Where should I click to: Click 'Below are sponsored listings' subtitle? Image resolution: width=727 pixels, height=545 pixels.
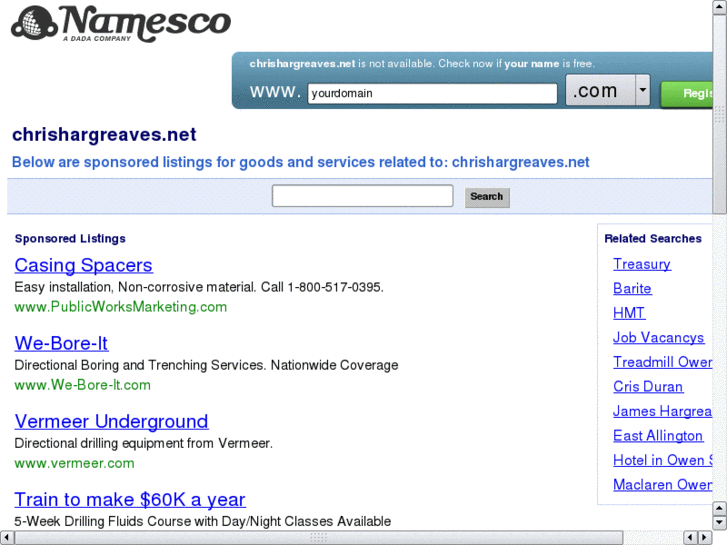(300, 162)
